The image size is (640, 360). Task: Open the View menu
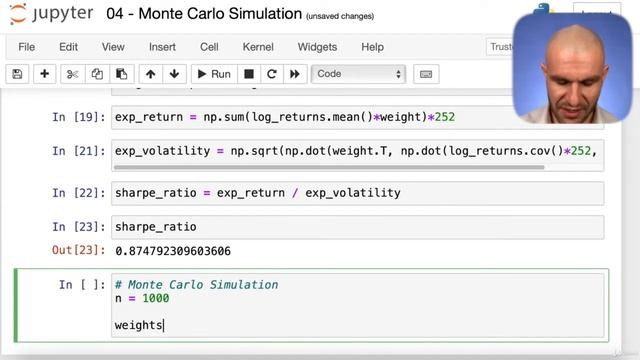(x=113, y=47)
